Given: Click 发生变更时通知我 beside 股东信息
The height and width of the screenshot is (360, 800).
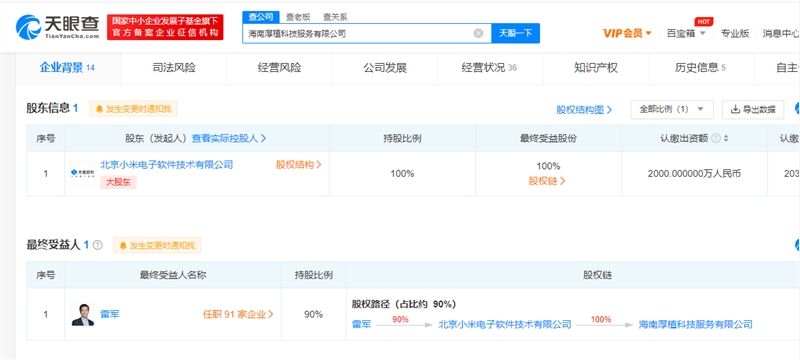Looking at the screenshot, I should coord(134,109).
